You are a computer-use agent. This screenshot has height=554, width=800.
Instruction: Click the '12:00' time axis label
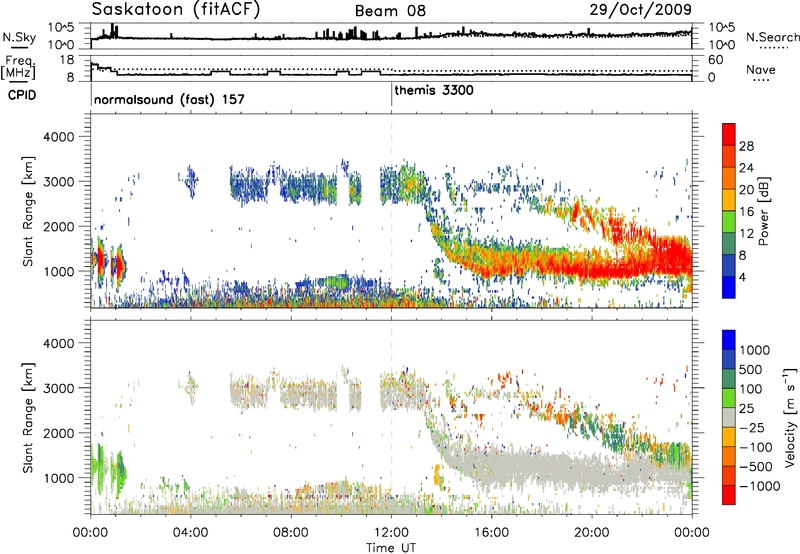pyautogui.click(x=391, y=533)
